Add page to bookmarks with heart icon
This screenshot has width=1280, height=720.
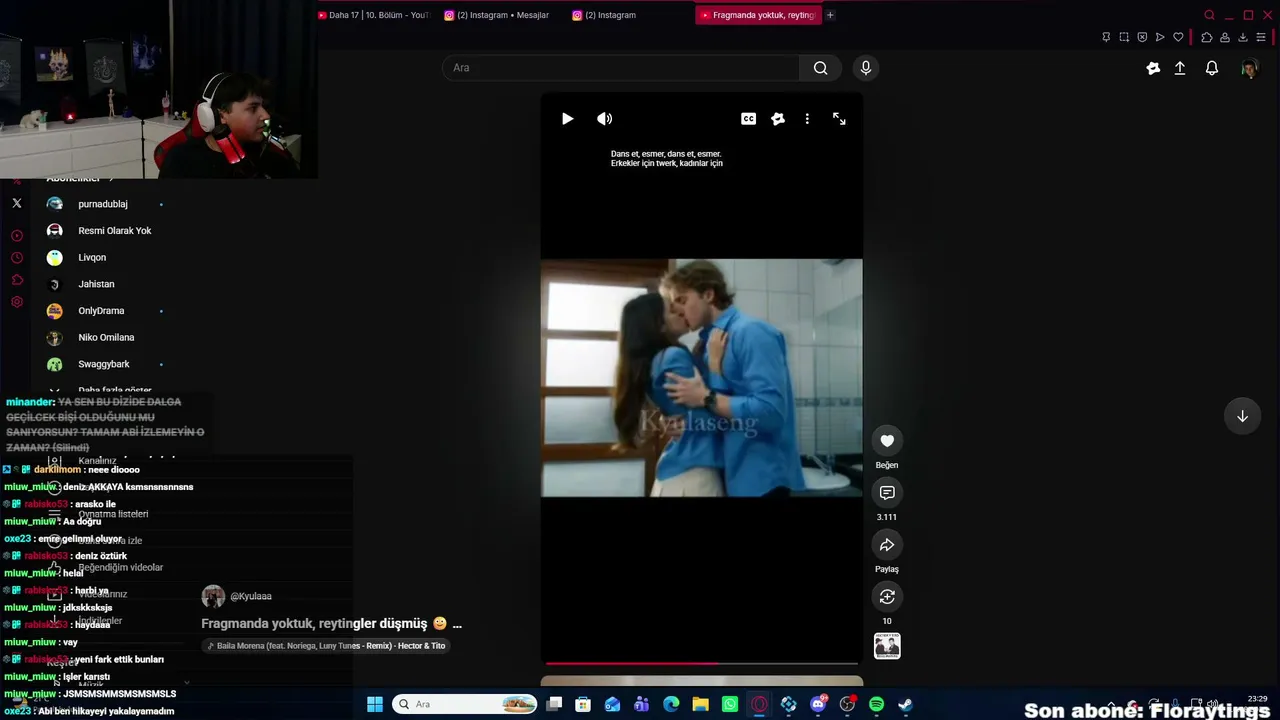[x=1178, y=37]
